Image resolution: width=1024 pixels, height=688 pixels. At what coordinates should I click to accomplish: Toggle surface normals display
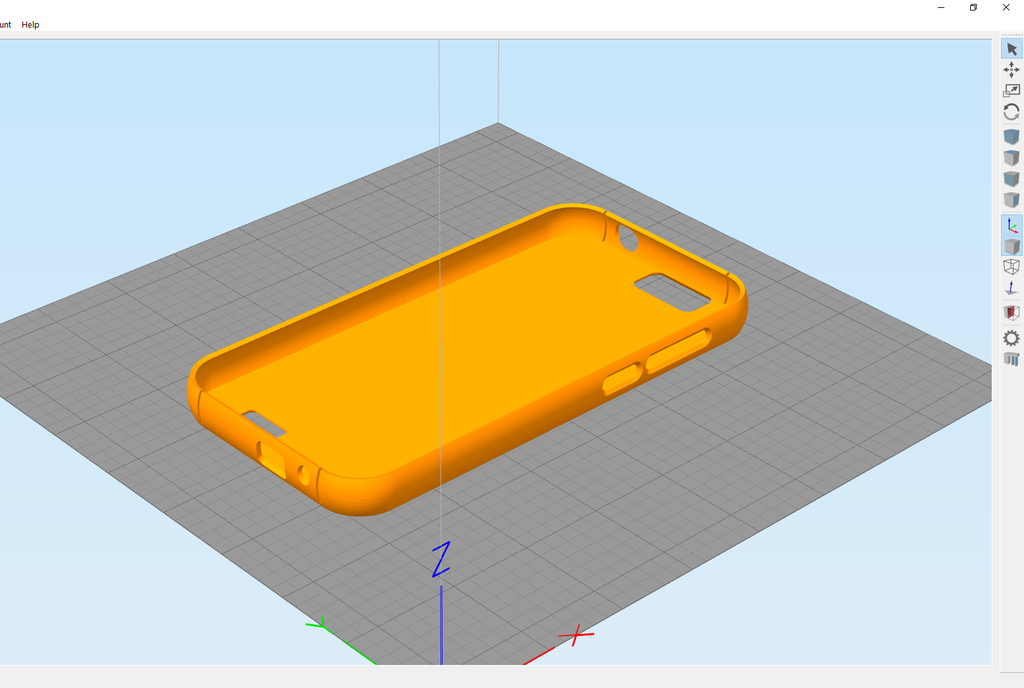1012,288
